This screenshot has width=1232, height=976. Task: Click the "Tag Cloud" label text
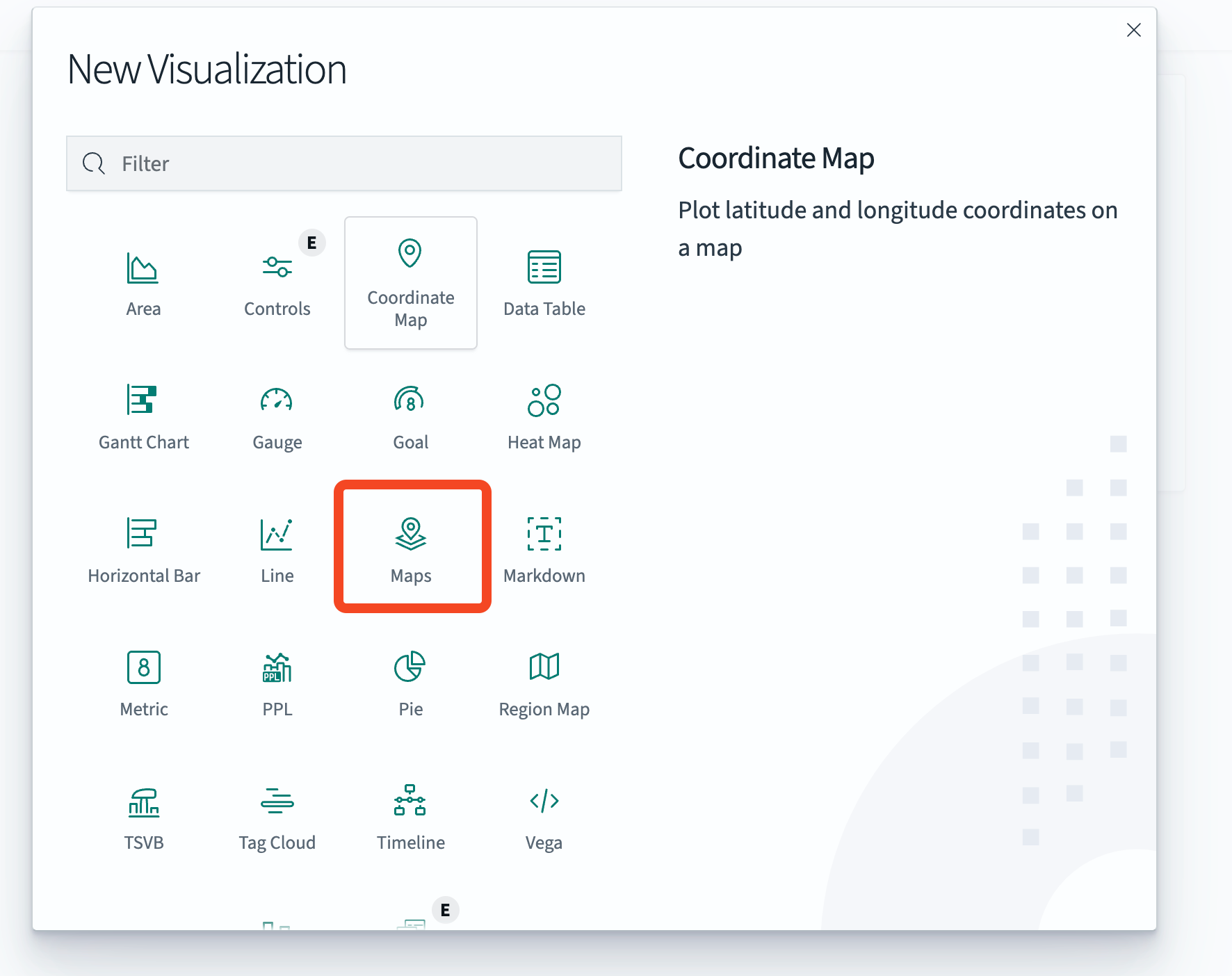277,843
